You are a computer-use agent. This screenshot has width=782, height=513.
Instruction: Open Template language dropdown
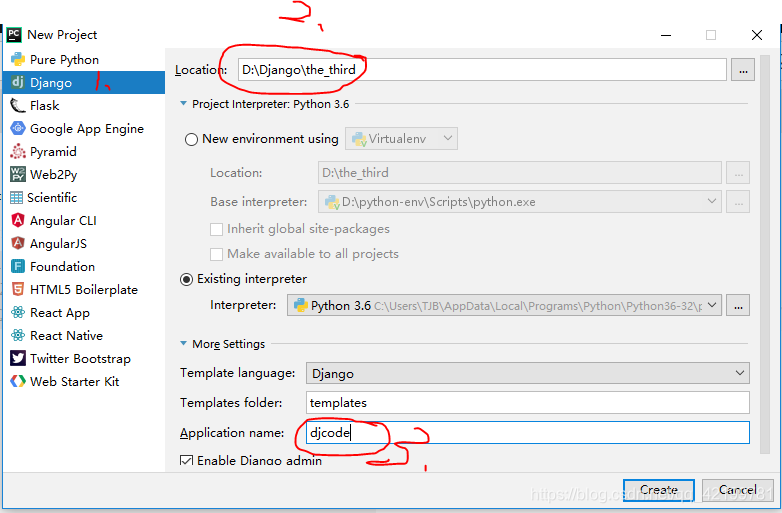(528, 373)
